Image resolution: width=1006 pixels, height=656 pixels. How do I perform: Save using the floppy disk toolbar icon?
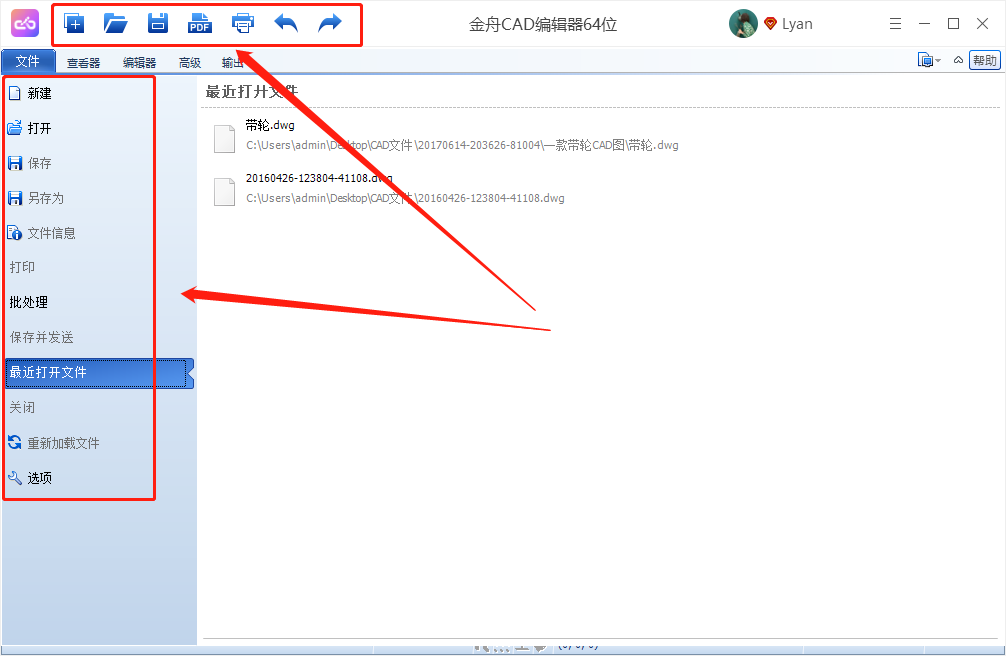158,24
